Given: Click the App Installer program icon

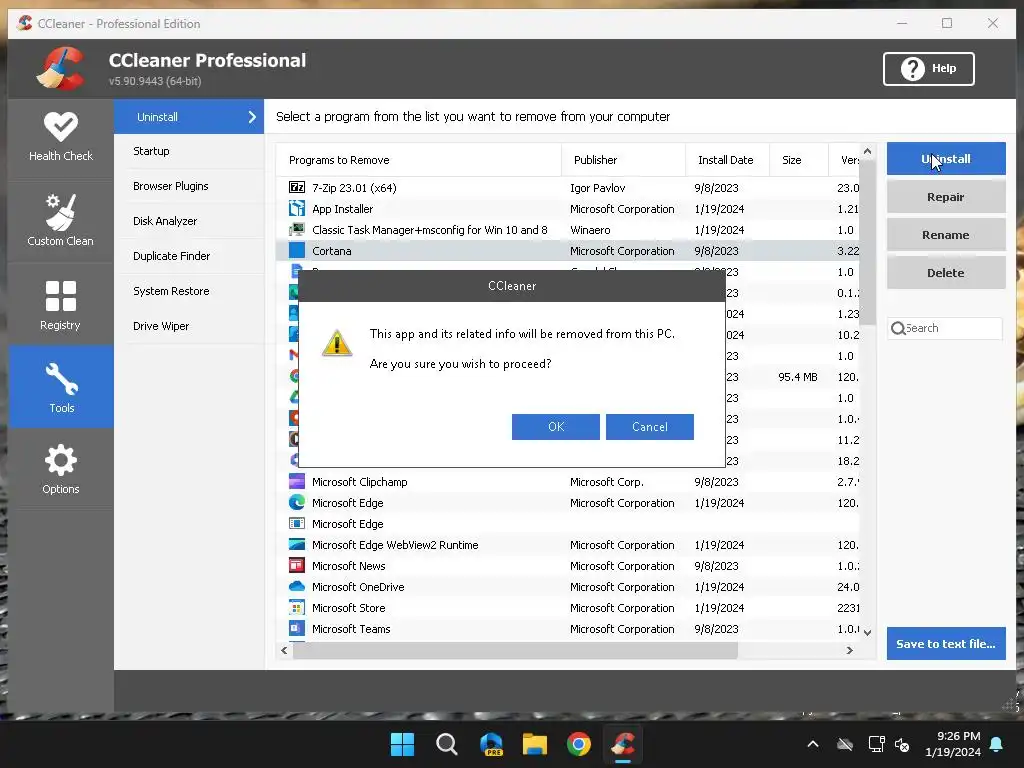Looking at the screenshot, I should click(x=296, y=208).
